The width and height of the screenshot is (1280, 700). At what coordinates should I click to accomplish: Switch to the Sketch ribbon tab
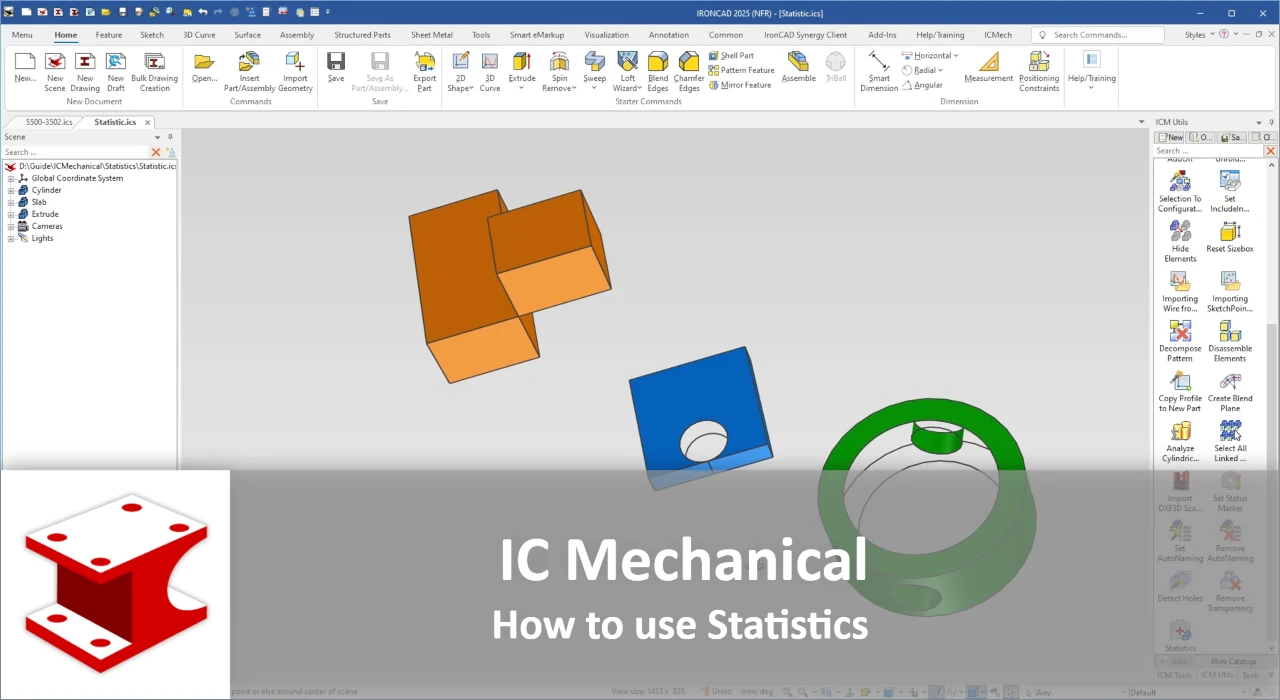click(x=152, y=35)
